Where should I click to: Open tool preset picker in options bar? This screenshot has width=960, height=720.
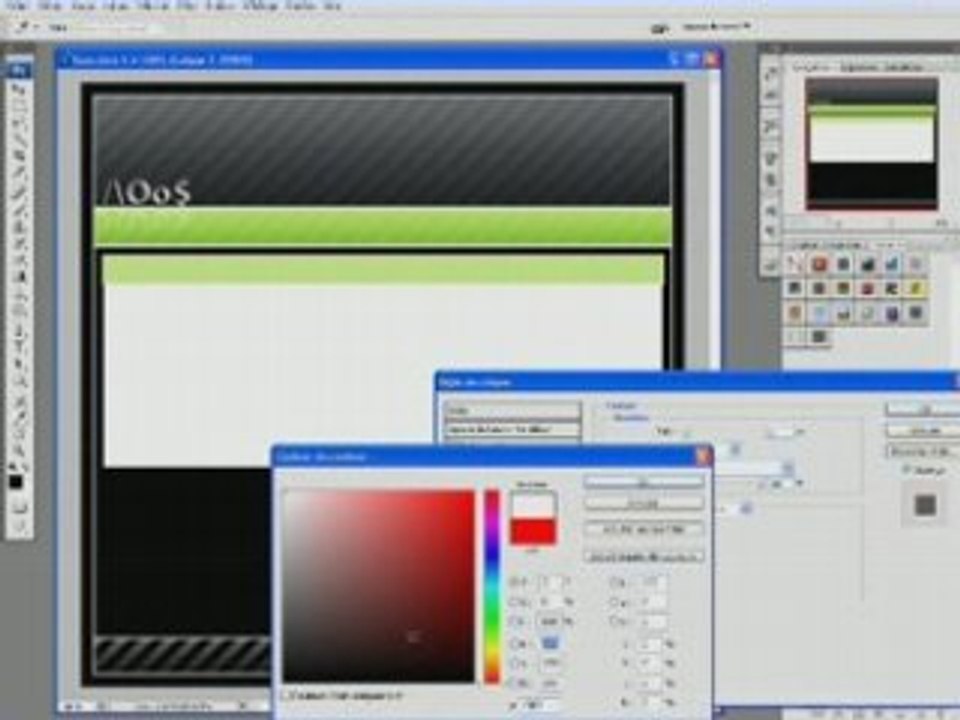click(x=26, y=28)
